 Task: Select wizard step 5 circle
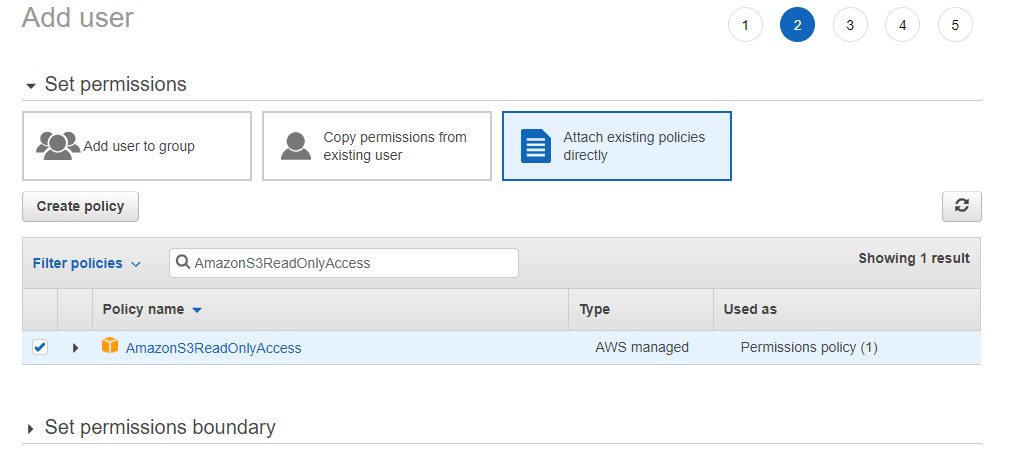coord(955,26)
